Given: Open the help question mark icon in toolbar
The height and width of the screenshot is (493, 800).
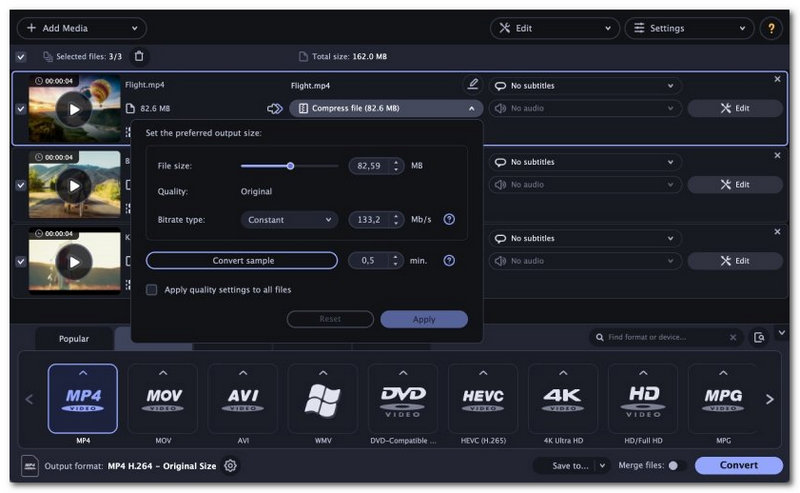Looking at the screenshot, I should [771, 28].
